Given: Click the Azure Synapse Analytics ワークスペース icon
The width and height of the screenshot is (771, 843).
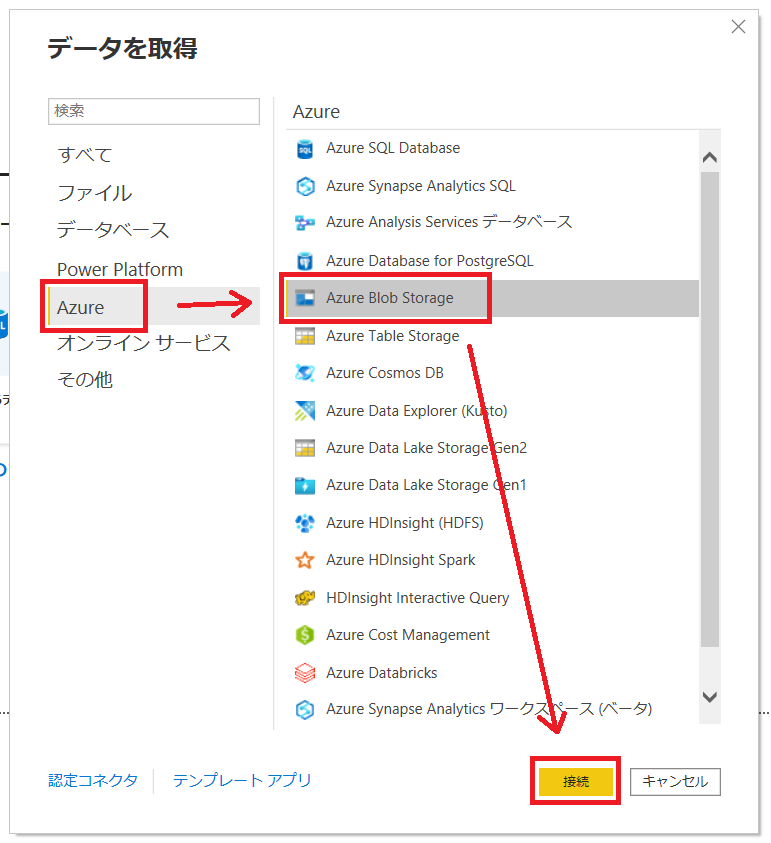Looking at the screenshot, I should [305, 710].
